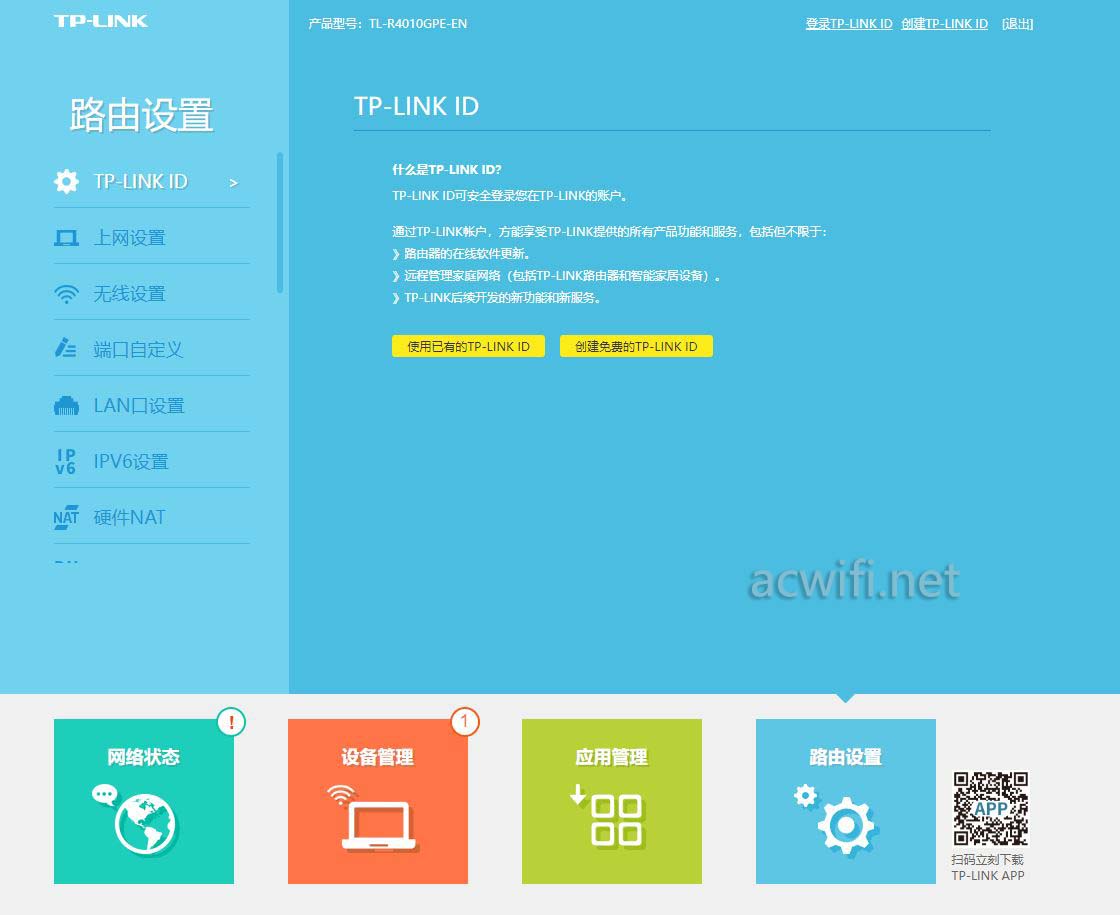
Task: Click the laptop icon for 上网设置
Action: click(x=66, y=238)
